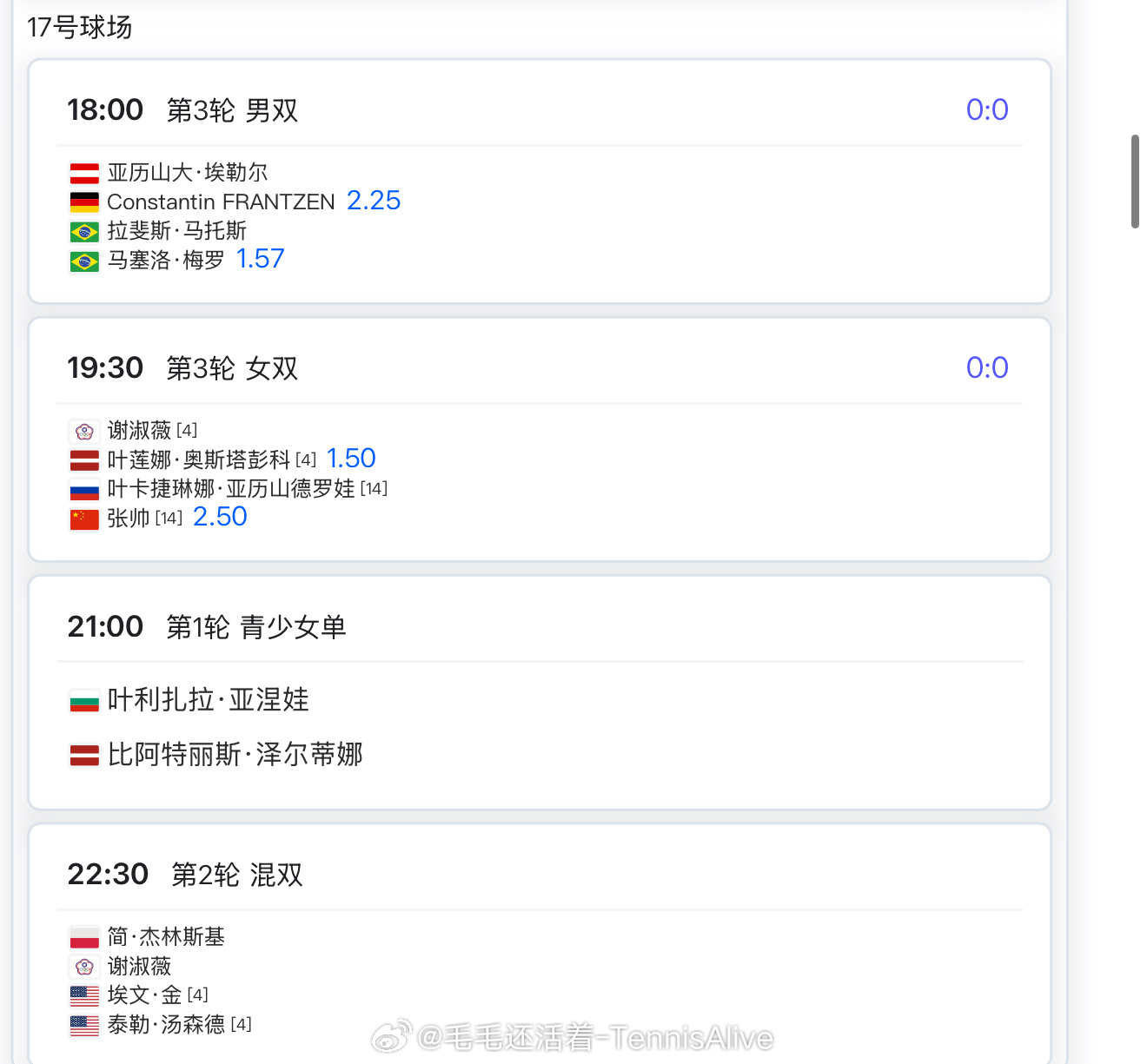Click Polish flag beside 简·杰林斯基

[84, 938]
